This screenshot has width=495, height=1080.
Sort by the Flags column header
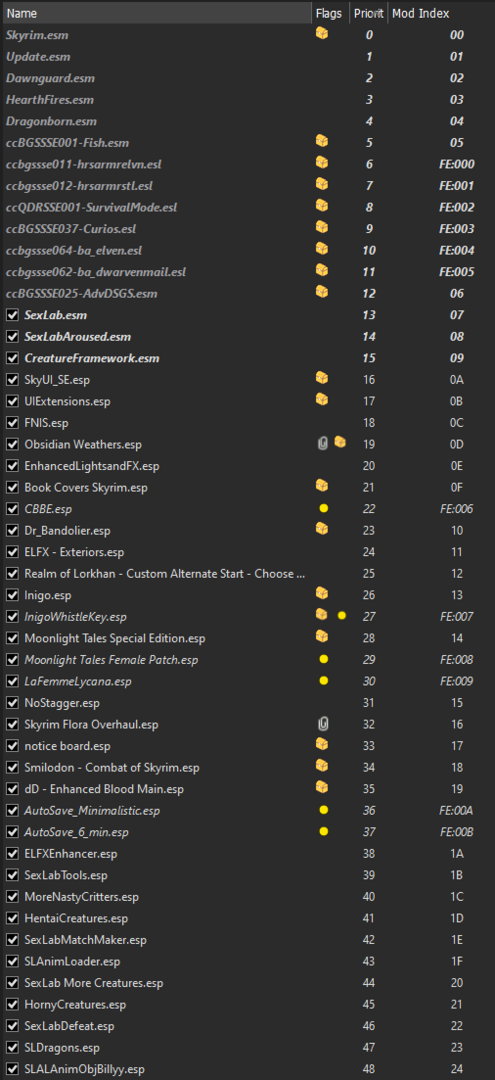[330, 13]
